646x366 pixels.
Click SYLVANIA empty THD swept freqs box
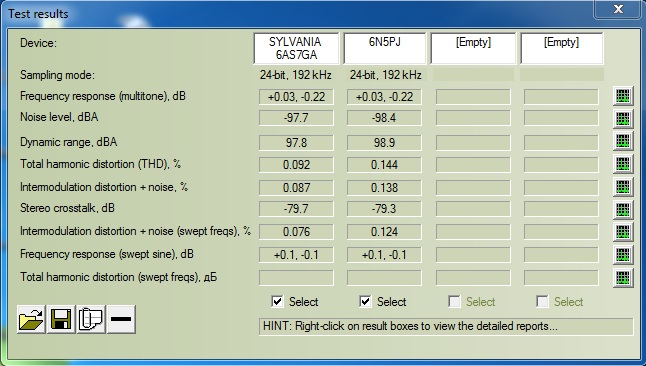point(296,278)
